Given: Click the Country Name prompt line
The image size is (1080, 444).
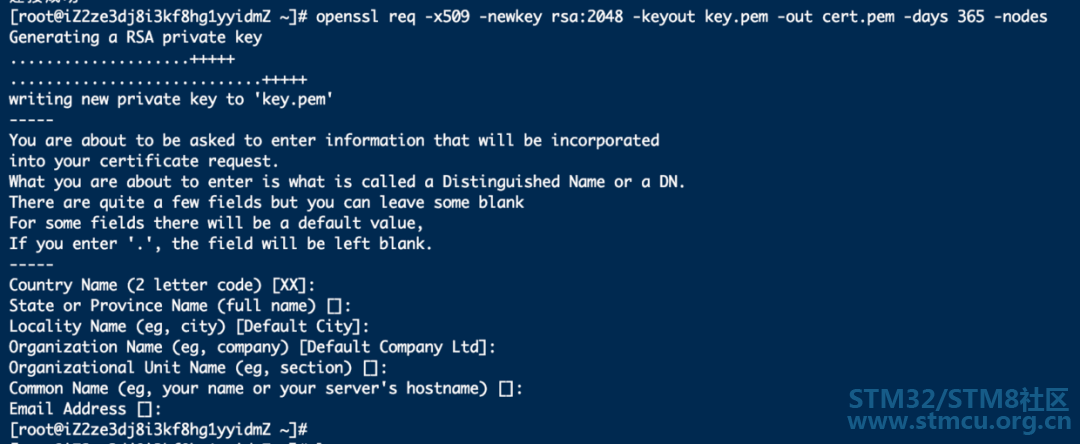Looking at the screenshot, I should tap(162, 285).
